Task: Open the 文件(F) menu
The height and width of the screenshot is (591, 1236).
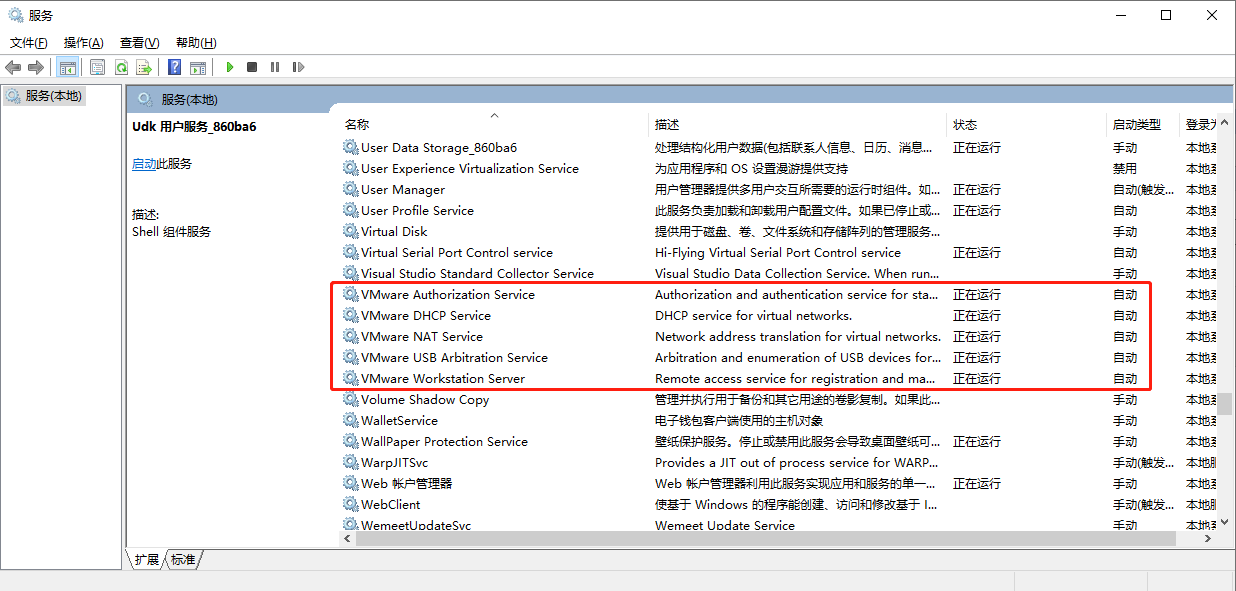Action: (x=29, y=43)
